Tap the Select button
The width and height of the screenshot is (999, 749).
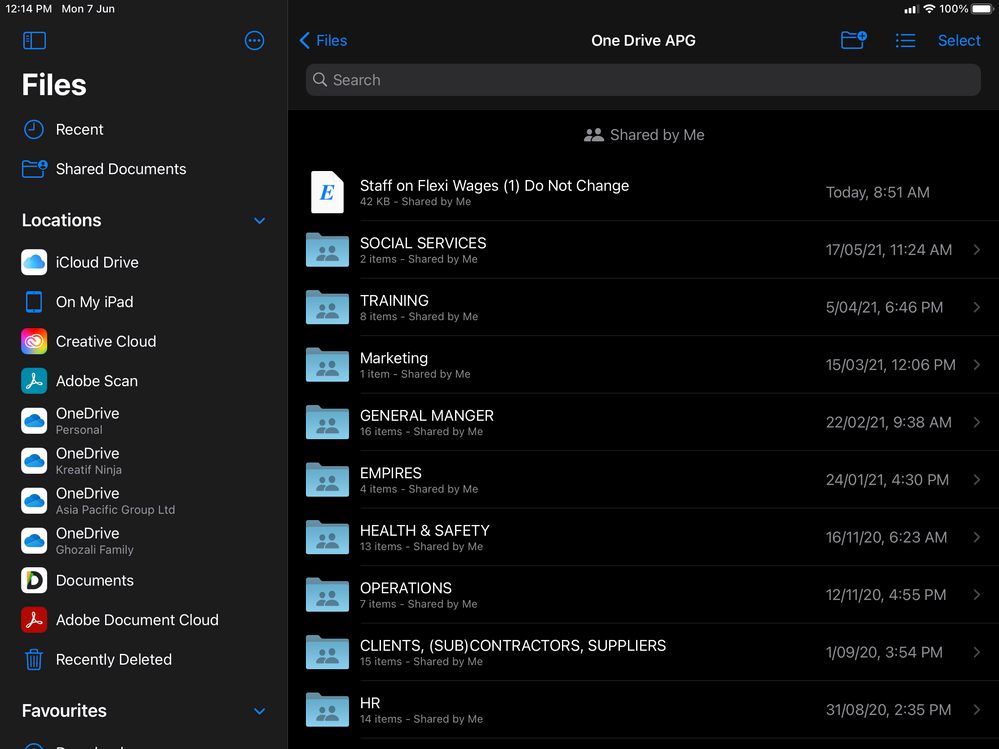pyautogui.click(x=959, y=41)
